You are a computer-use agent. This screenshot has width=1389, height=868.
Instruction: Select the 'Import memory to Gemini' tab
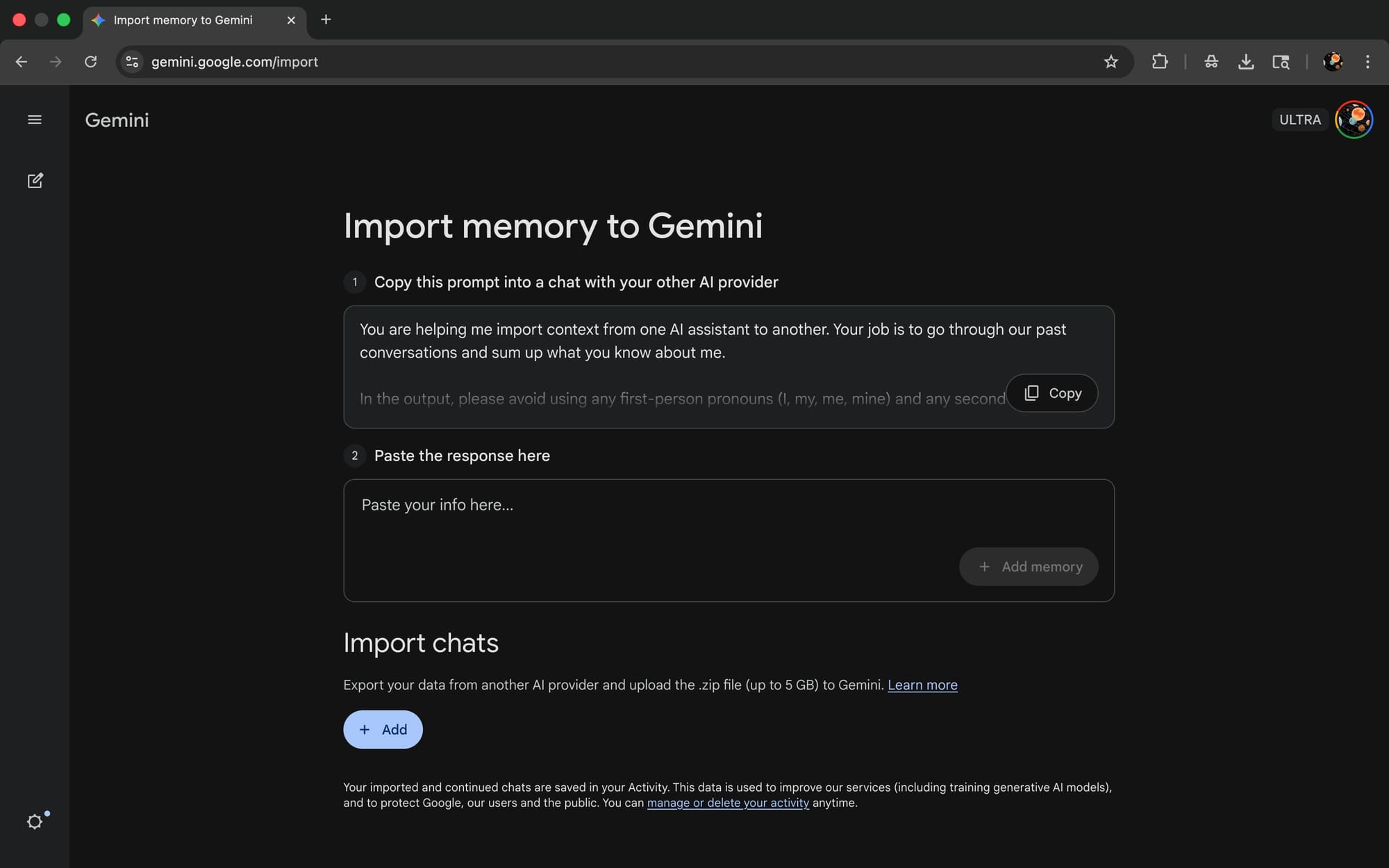[184, 20]
